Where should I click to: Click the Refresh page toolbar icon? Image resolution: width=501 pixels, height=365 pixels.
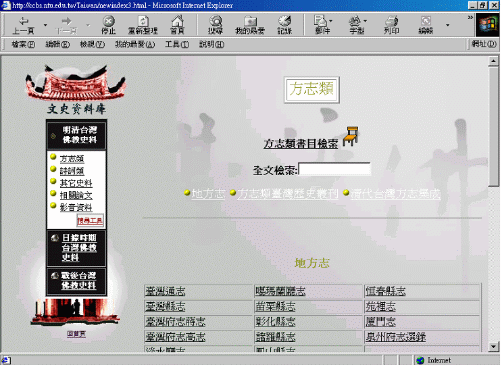click(x=143, y=21)
